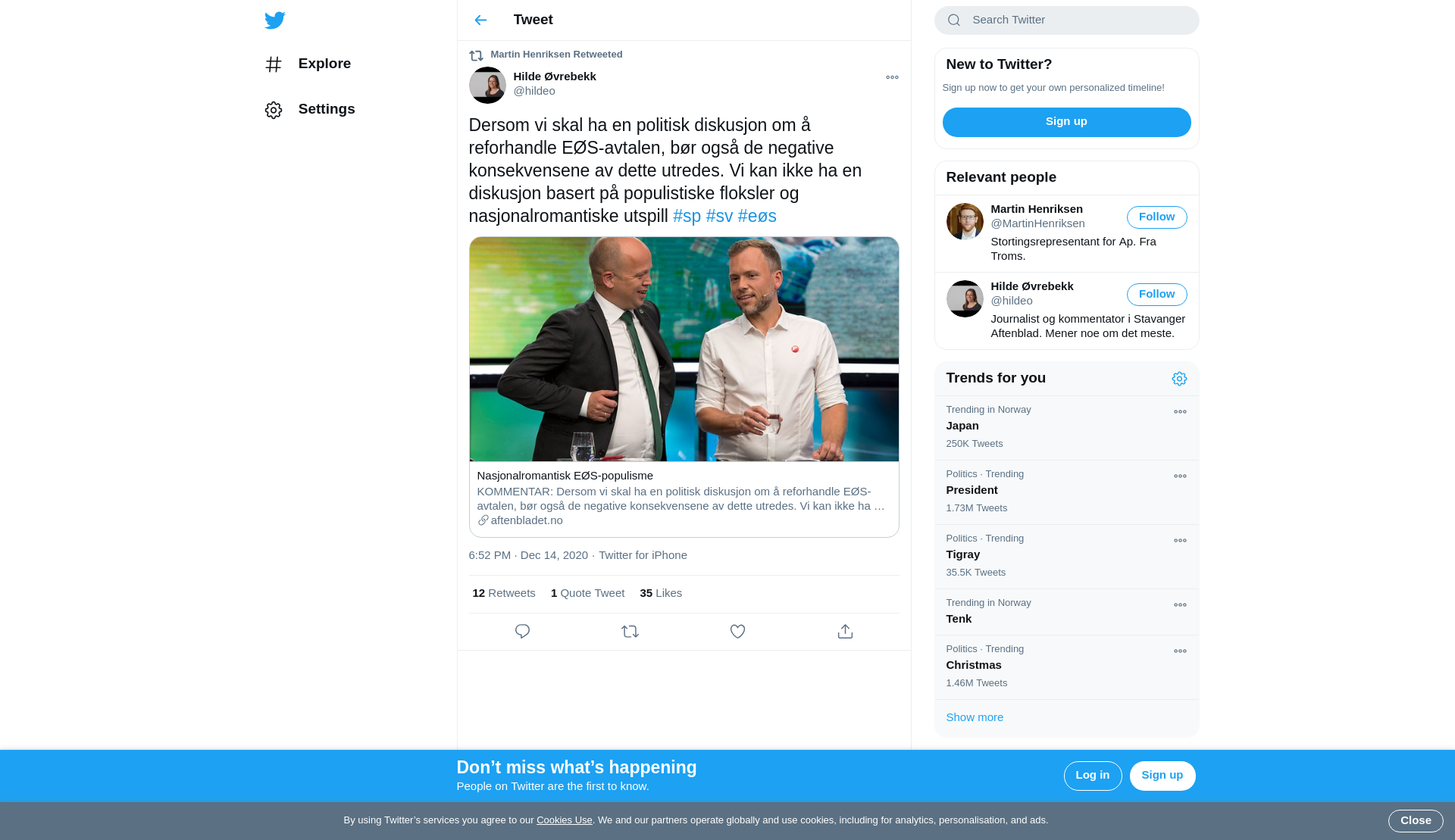
Task: Follow Martin Henriksen
Action: click(x=1156, y=217)
